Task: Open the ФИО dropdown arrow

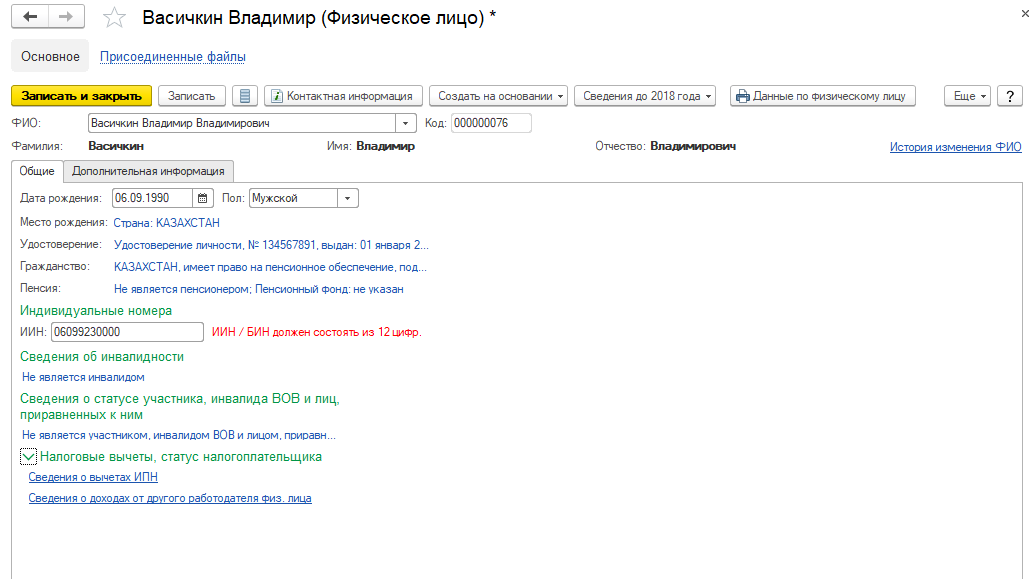Action: pos(405,123)
